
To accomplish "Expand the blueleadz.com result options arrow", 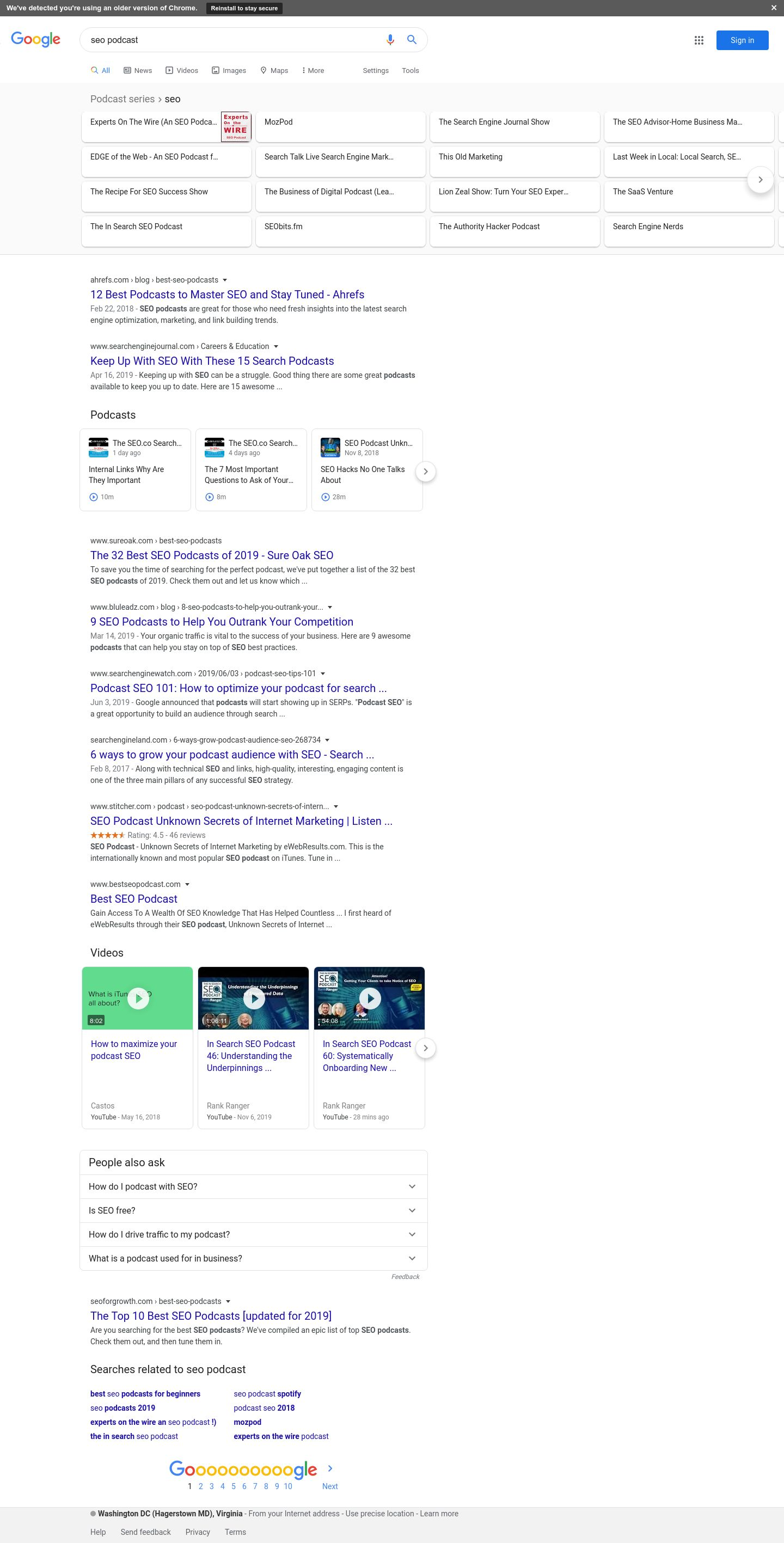I will point(330,607).
